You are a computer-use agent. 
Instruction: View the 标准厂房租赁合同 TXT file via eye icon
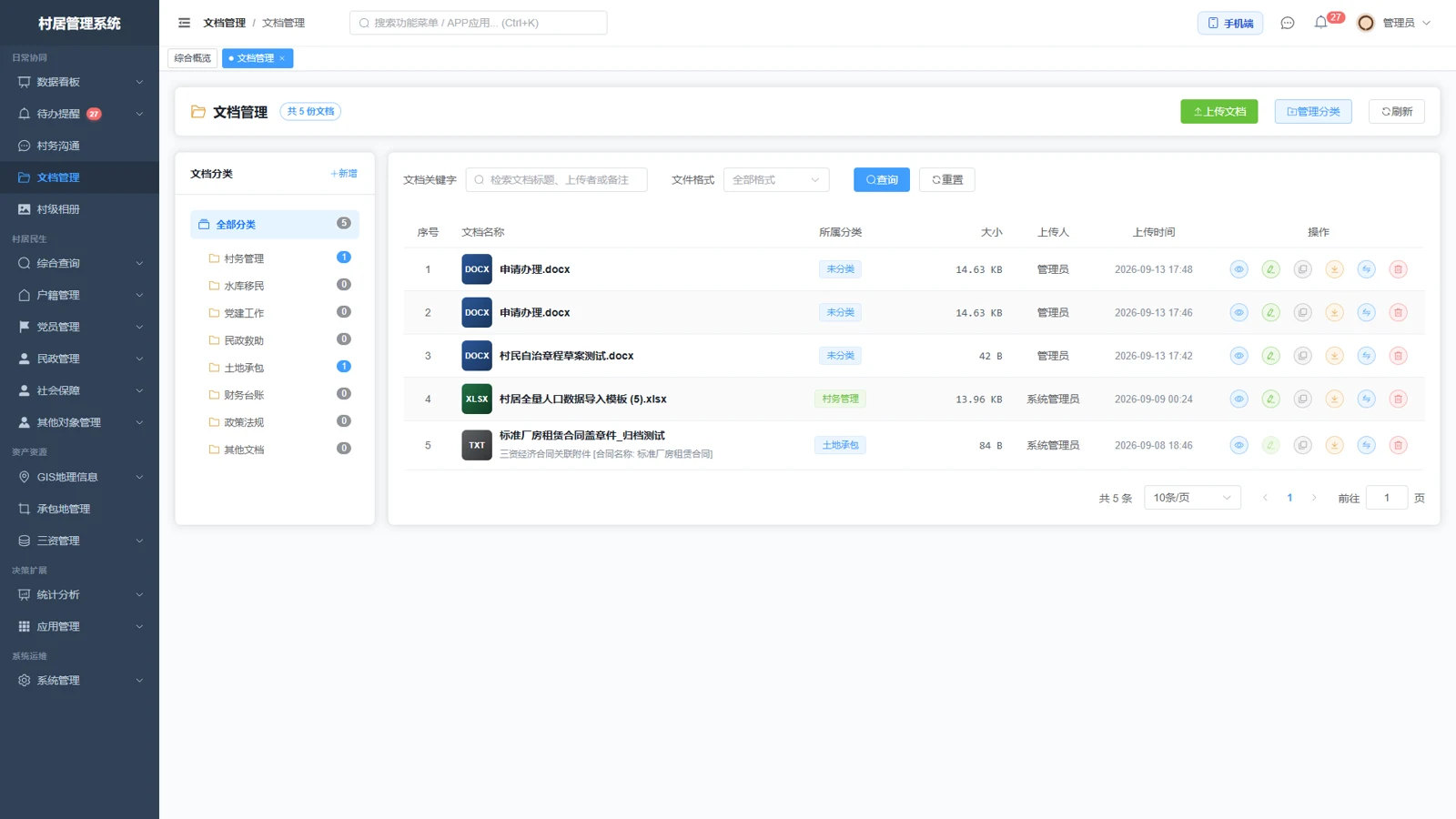(x=1239, y=445)
